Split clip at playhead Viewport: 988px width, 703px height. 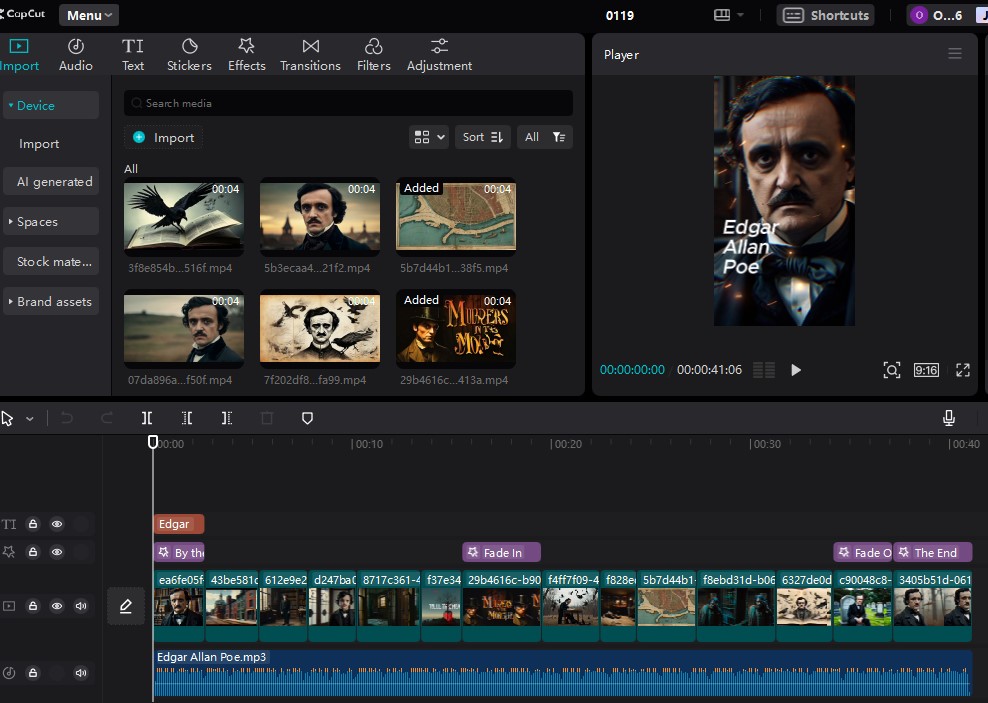tap(147, 418)
